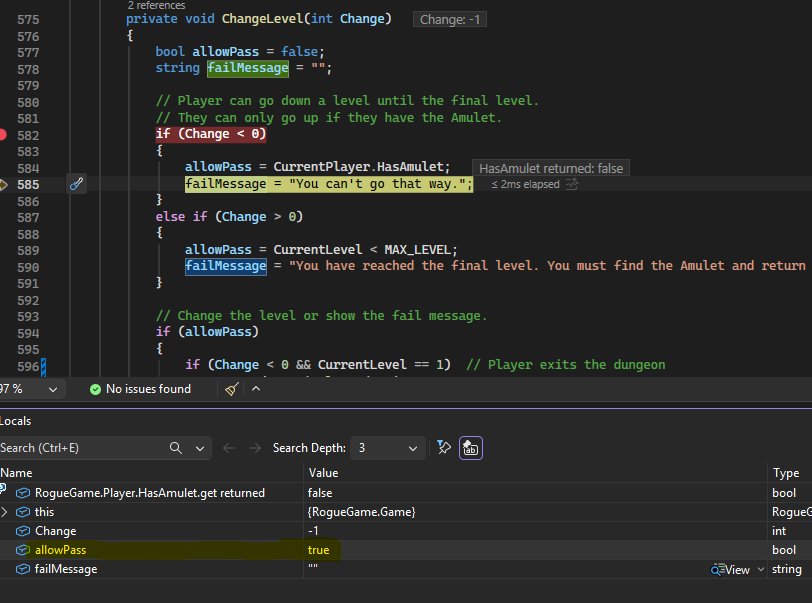Click the 'Change: -1' inline data tip
Screen dimensions: 812x603
tap(450, 20)
